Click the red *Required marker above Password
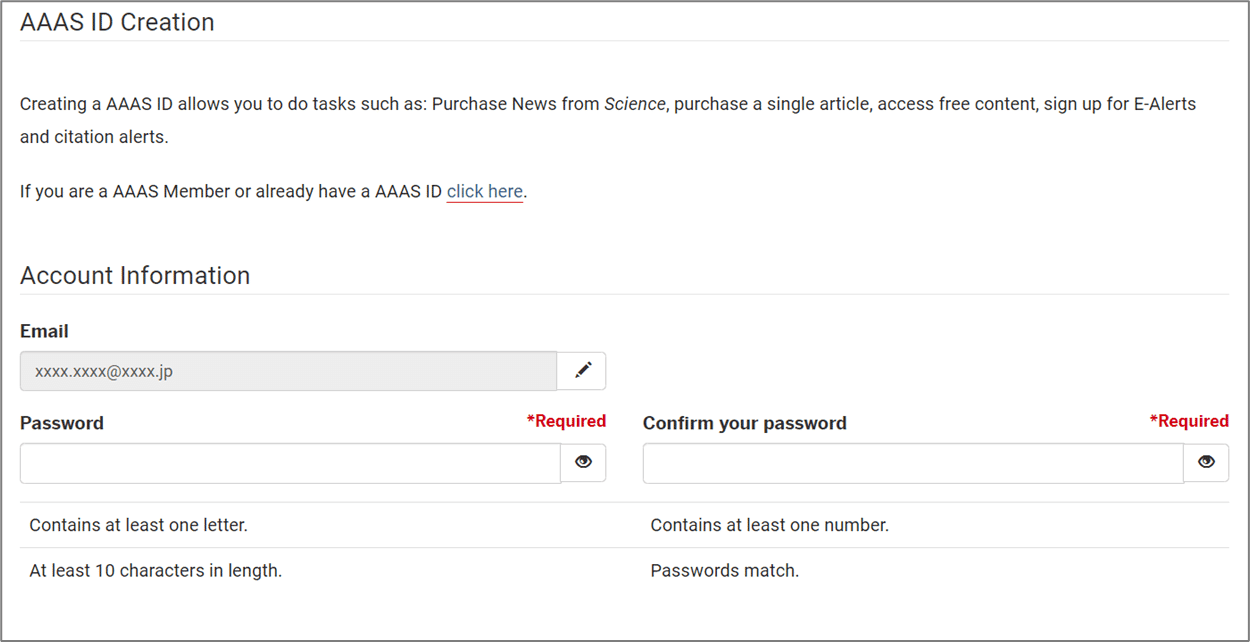1250x642 pixels. [x=566, y=421]
